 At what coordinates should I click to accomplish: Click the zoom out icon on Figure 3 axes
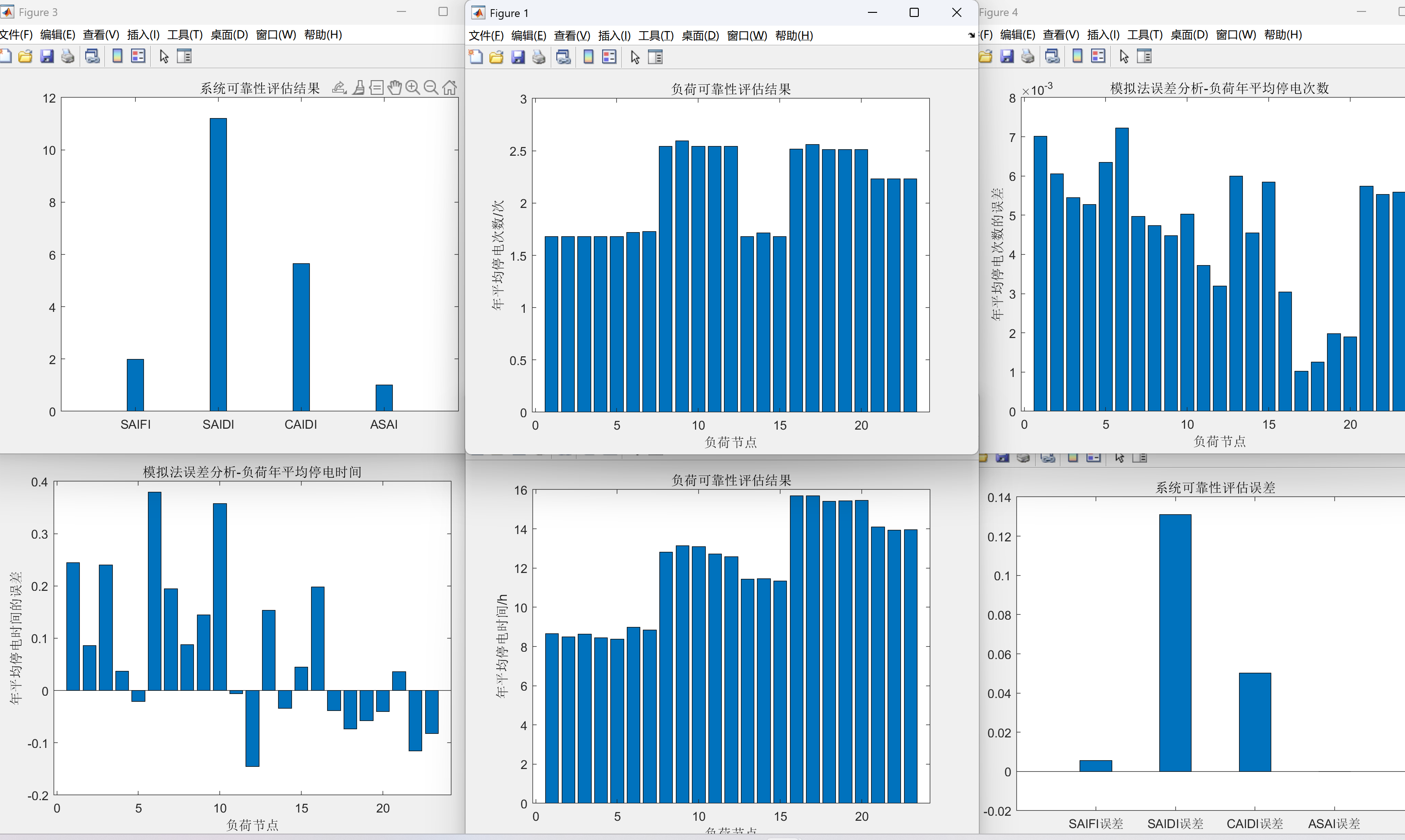coord(431,88)
